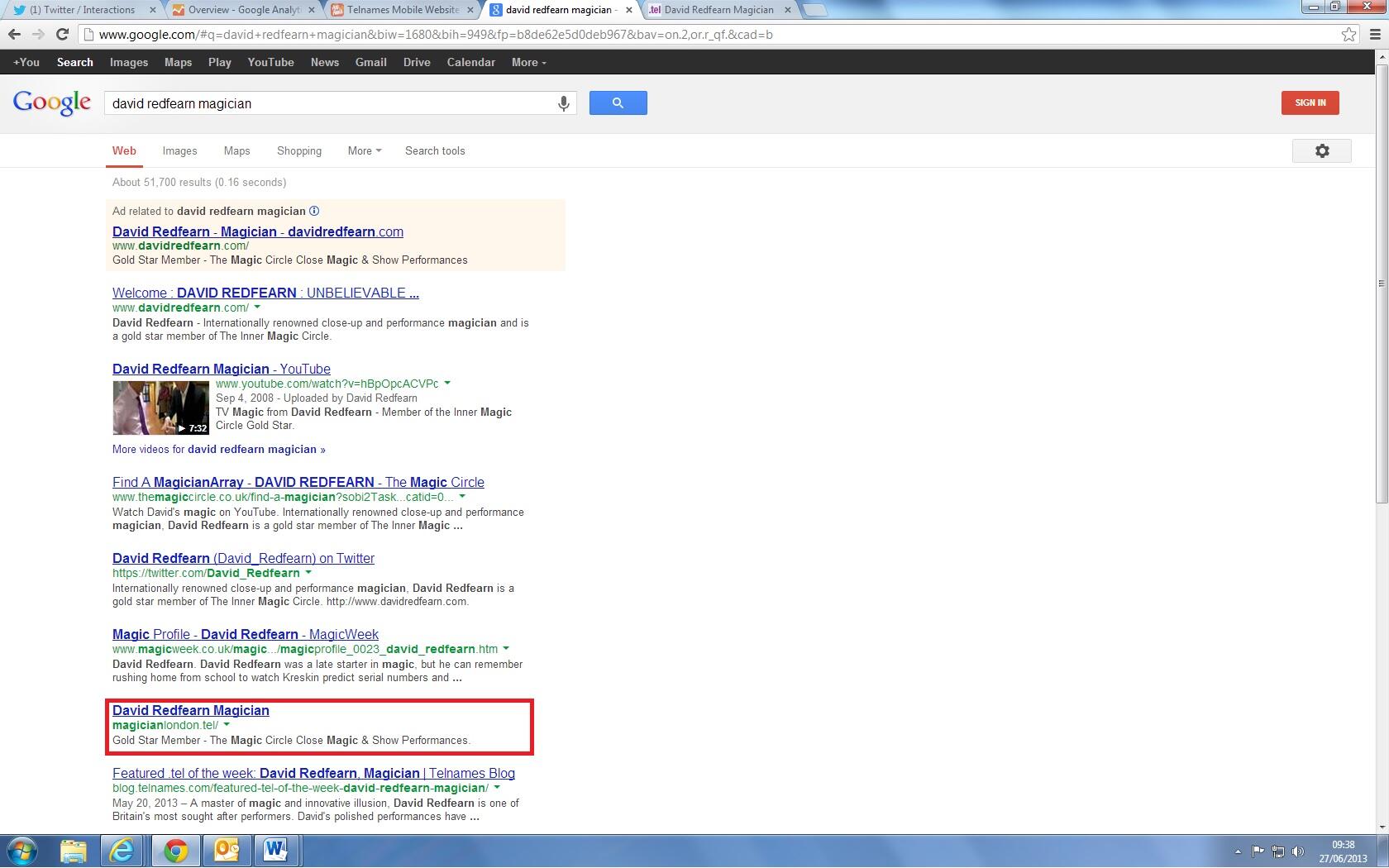Play the YouTube video thumbnail
The height and width of the screenshot is (868, 1389).
(x=160, y=408)
